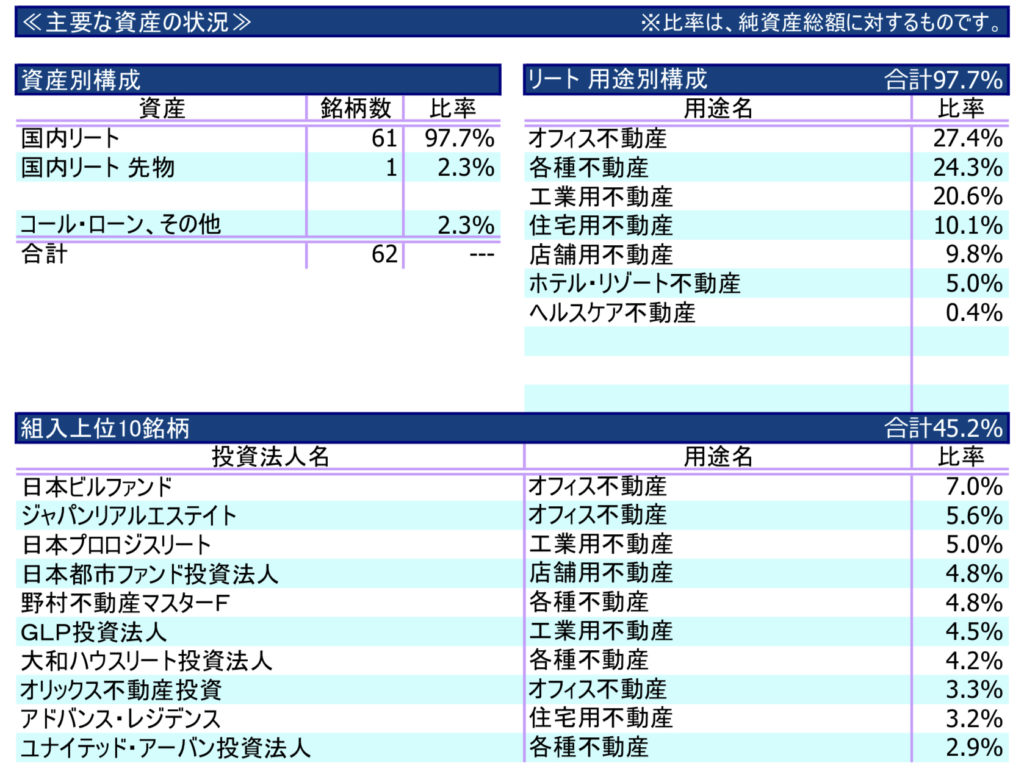Click the 合計45.2% total in holdings header
Viewport: 1024px width, 774px height.
point(943,428)
